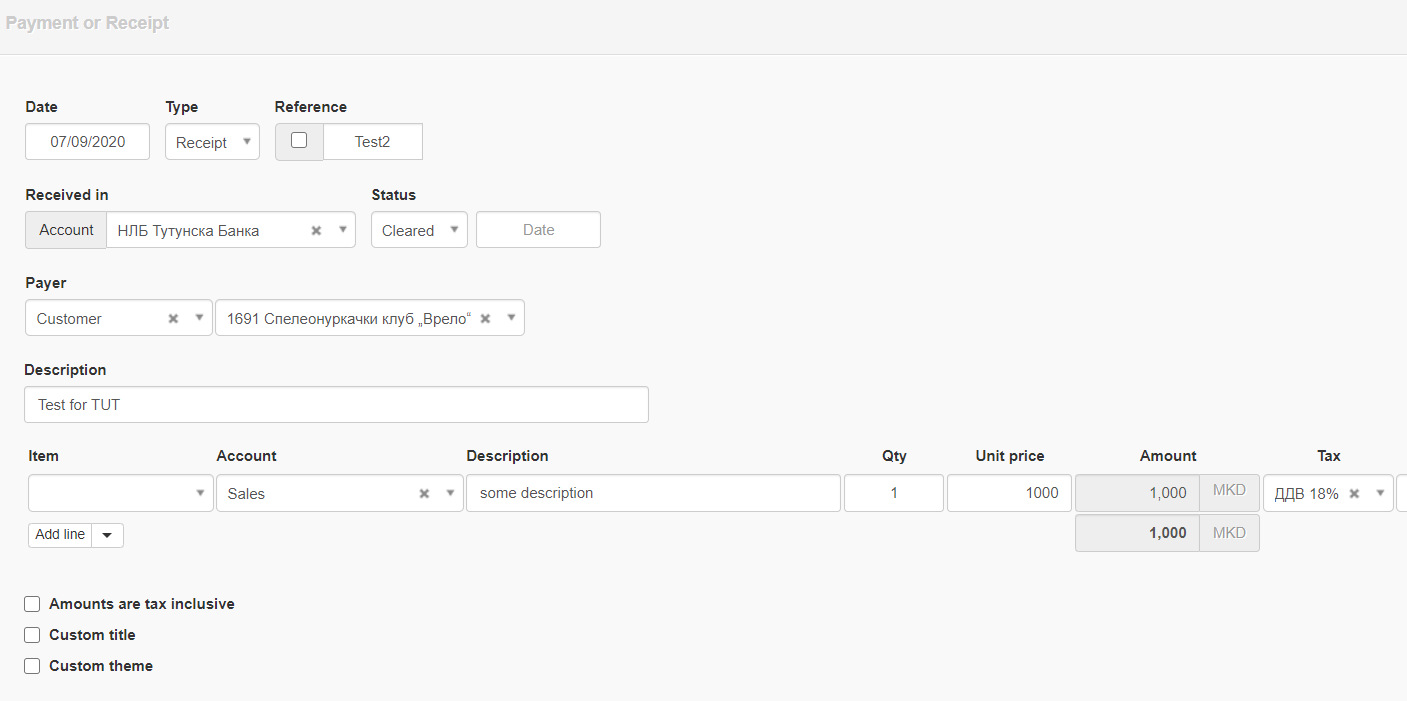Click the Unit price field showing 1000
Viewport: 1407px width, 701px height.
pyautogui.click(x=1008, y=493)
